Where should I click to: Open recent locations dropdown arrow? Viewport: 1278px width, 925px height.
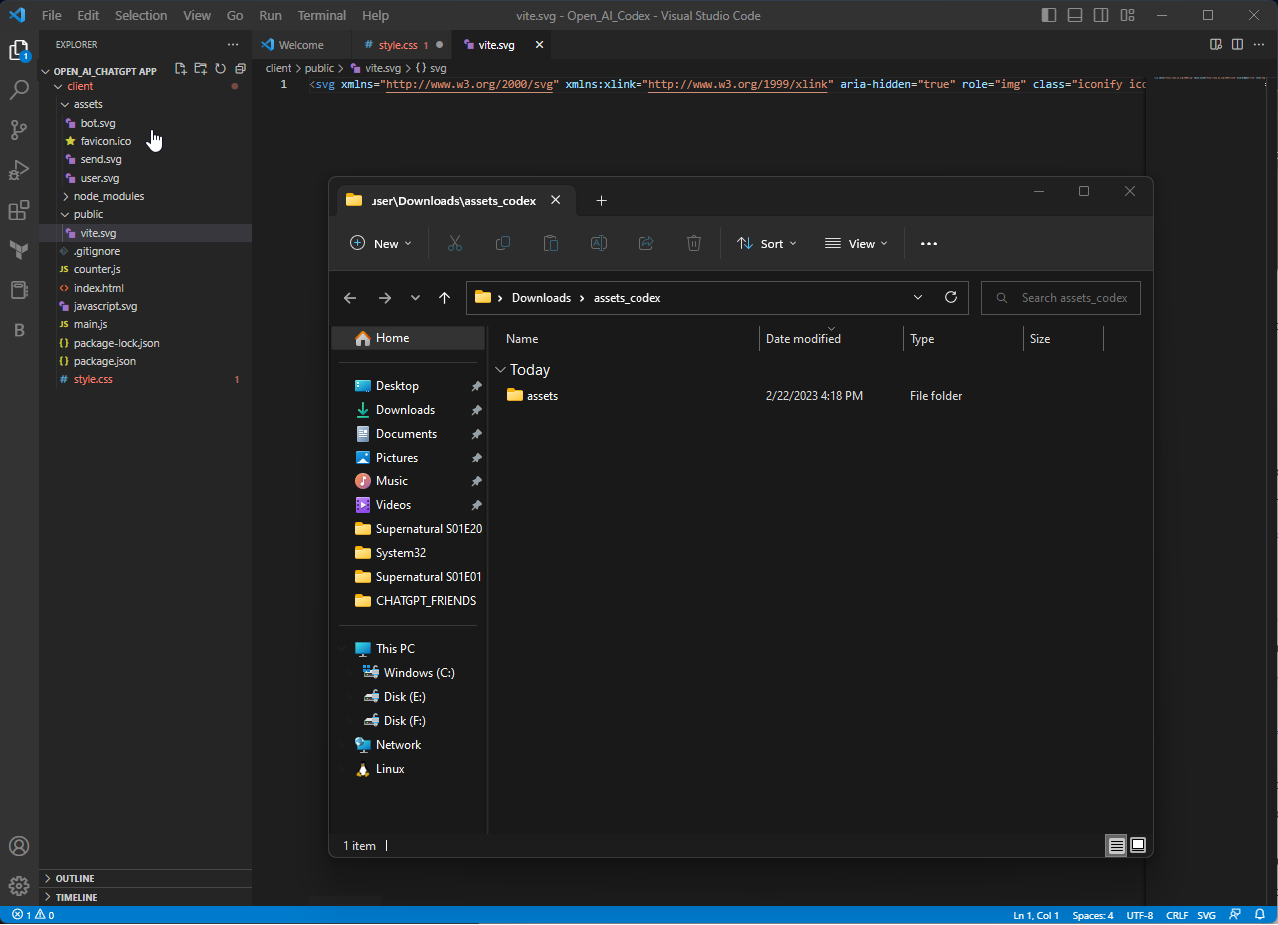click(416, 298)
